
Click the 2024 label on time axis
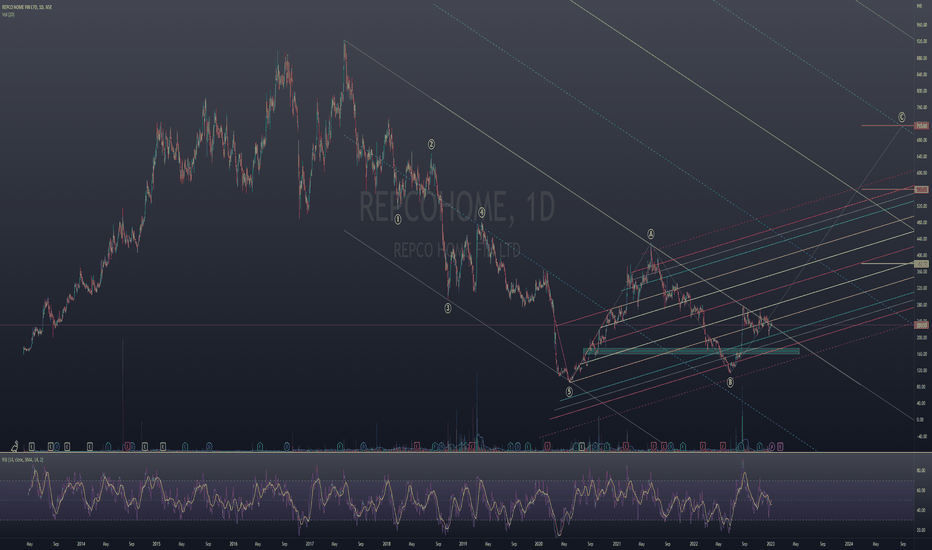(849, 543)
